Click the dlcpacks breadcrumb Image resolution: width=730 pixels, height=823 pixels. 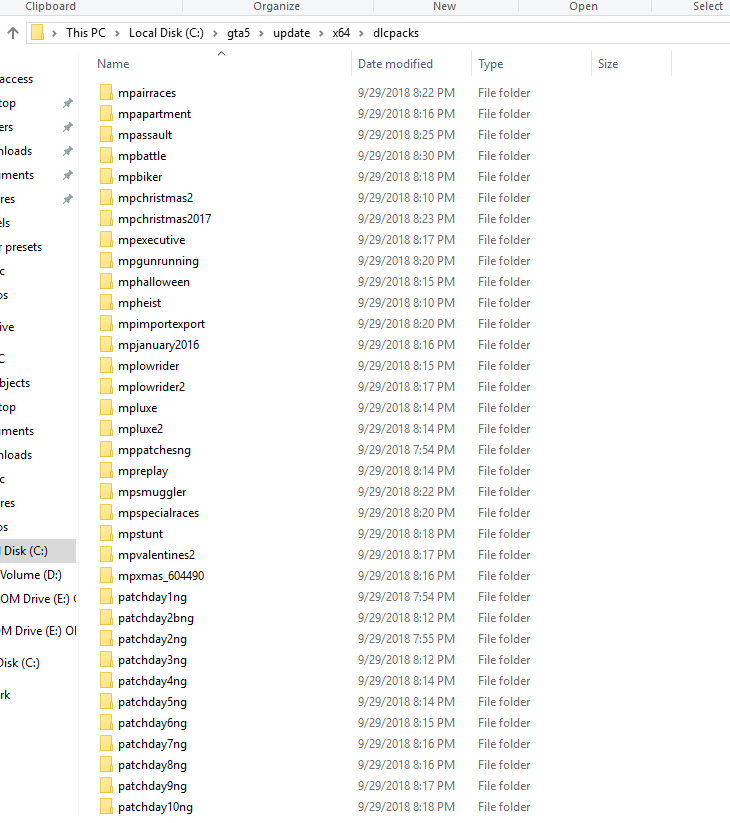396,33
